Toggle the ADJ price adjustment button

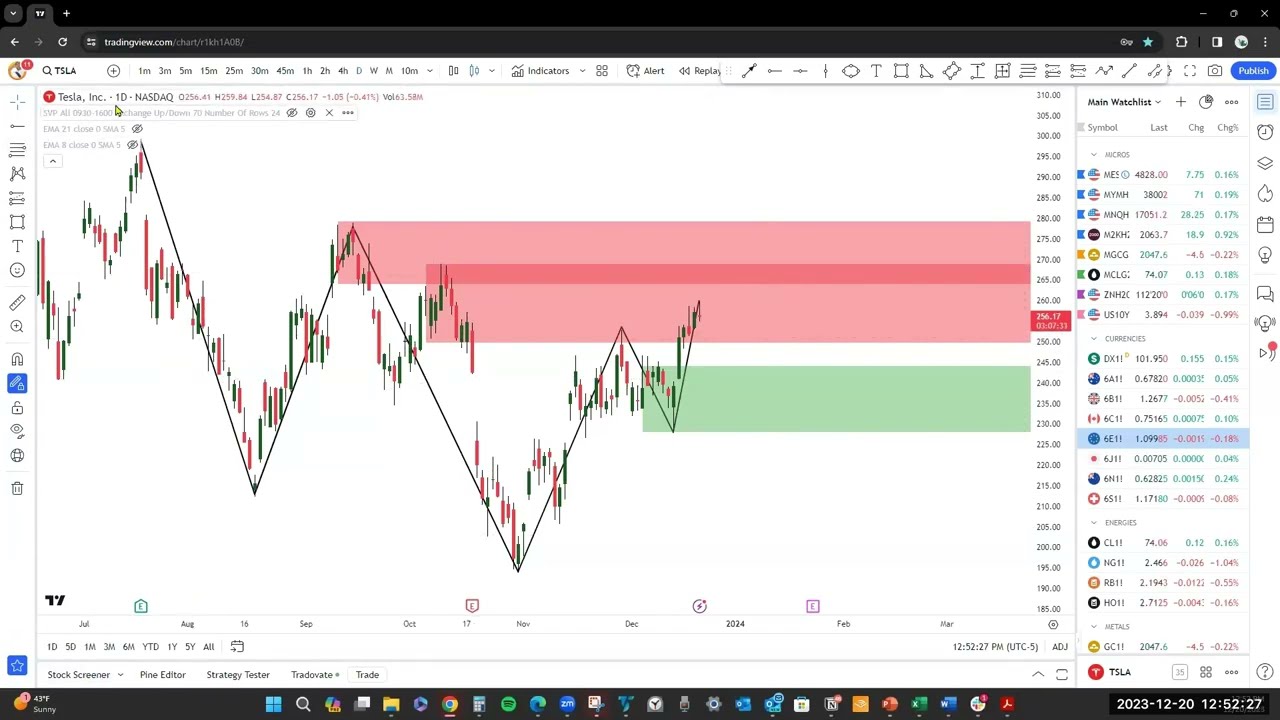[x=1060, y=647]
